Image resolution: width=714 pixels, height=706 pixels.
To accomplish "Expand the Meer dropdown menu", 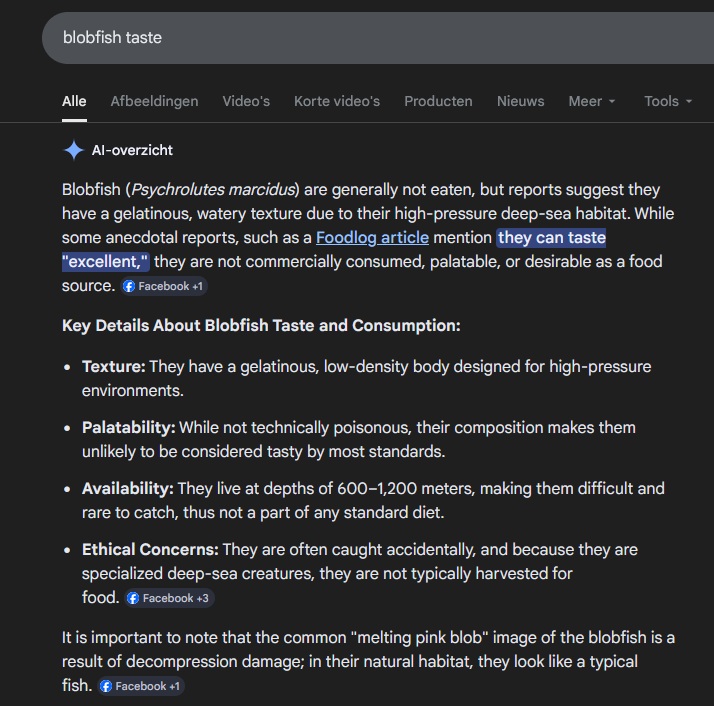I will (x=592, y=101).
